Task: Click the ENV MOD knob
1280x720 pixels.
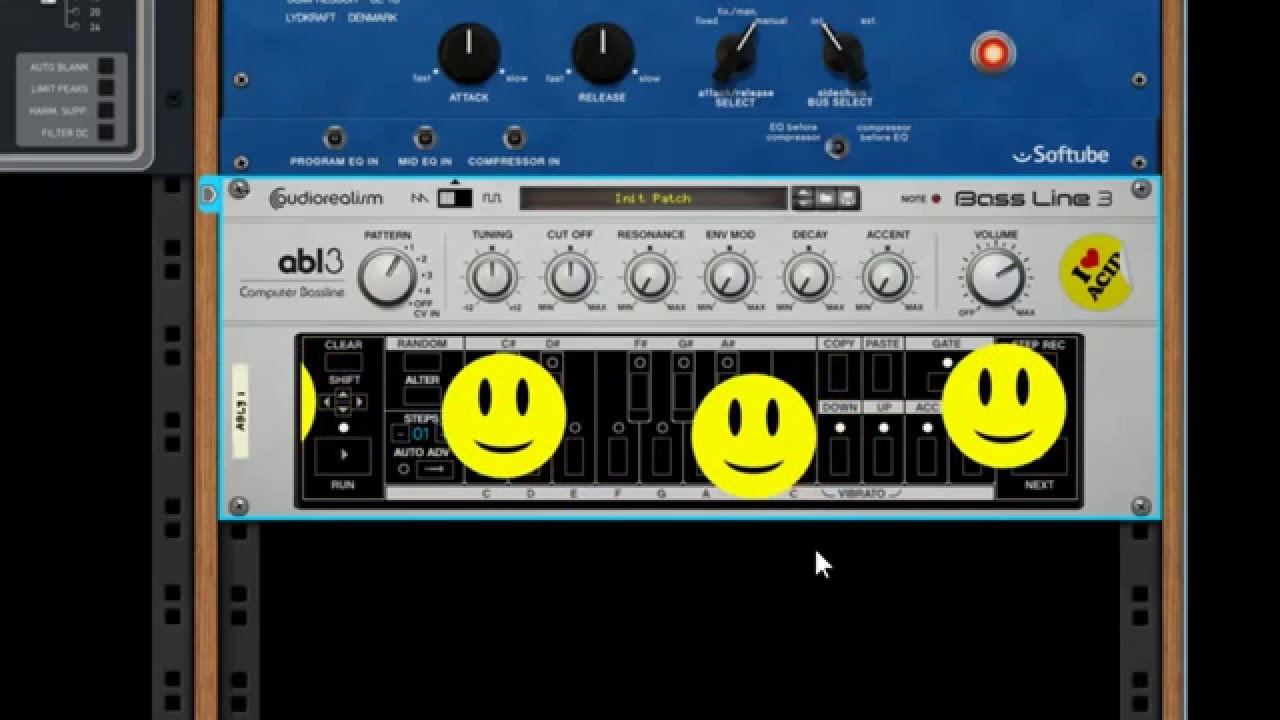Action: (729, 277)
